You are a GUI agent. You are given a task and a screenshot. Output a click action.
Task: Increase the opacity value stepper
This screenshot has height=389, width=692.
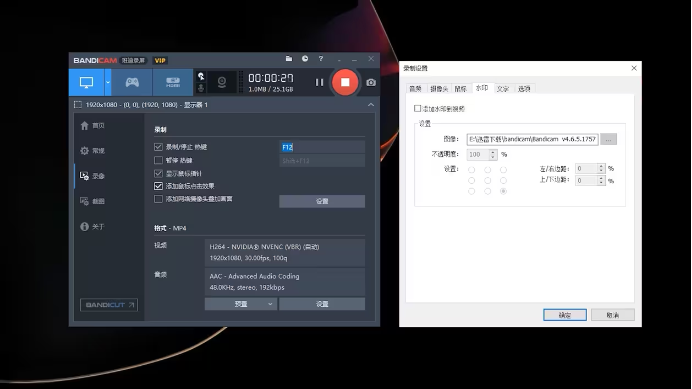(493, 152)
